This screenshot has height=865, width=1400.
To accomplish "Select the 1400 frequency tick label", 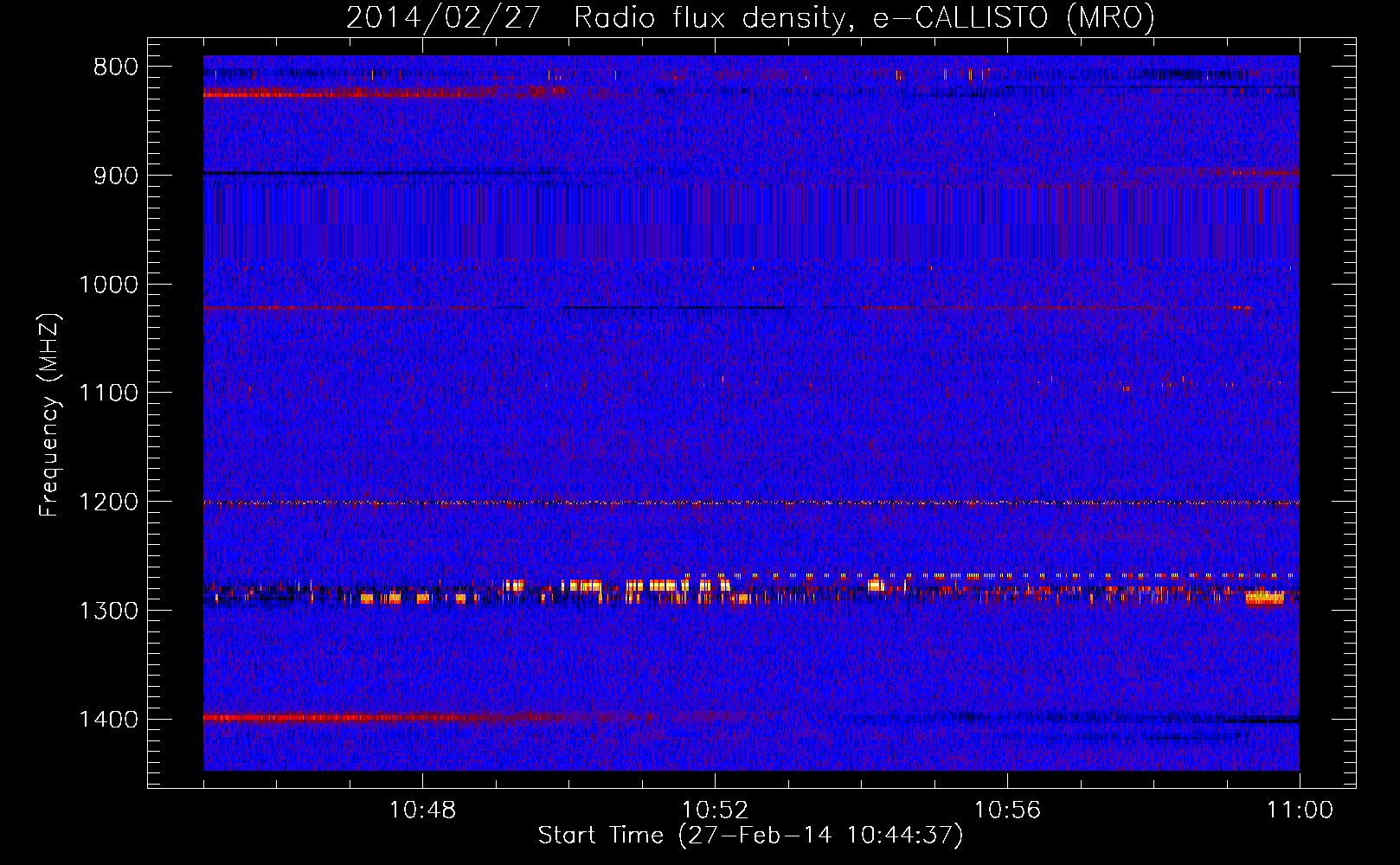I will pyautogui.click(x=108, y=720).
